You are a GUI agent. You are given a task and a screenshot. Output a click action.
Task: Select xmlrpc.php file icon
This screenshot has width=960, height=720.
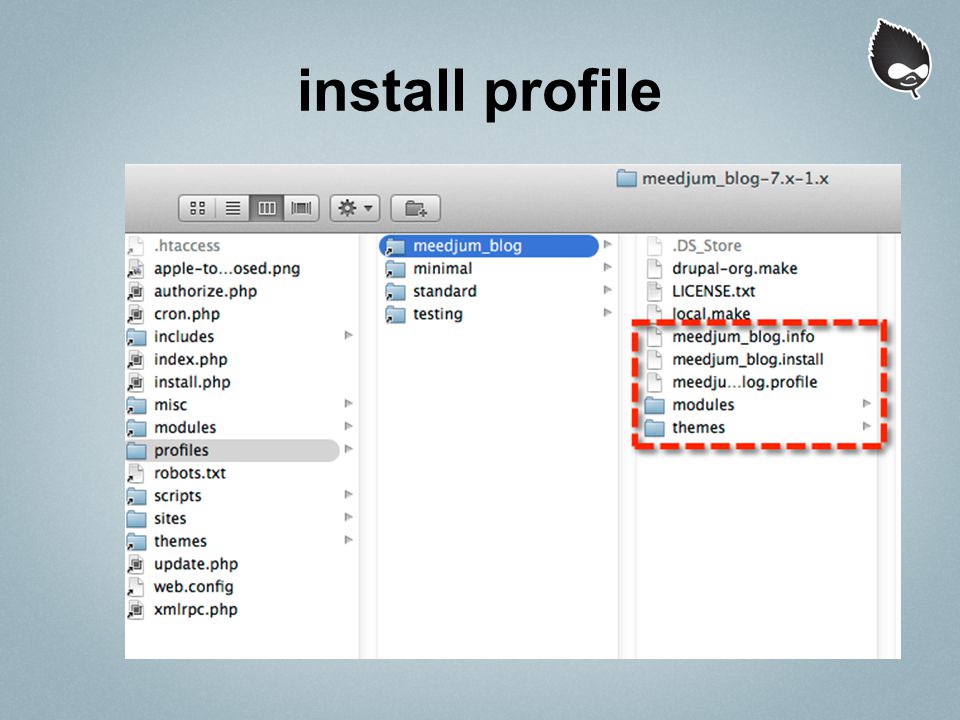pos(135,609)
